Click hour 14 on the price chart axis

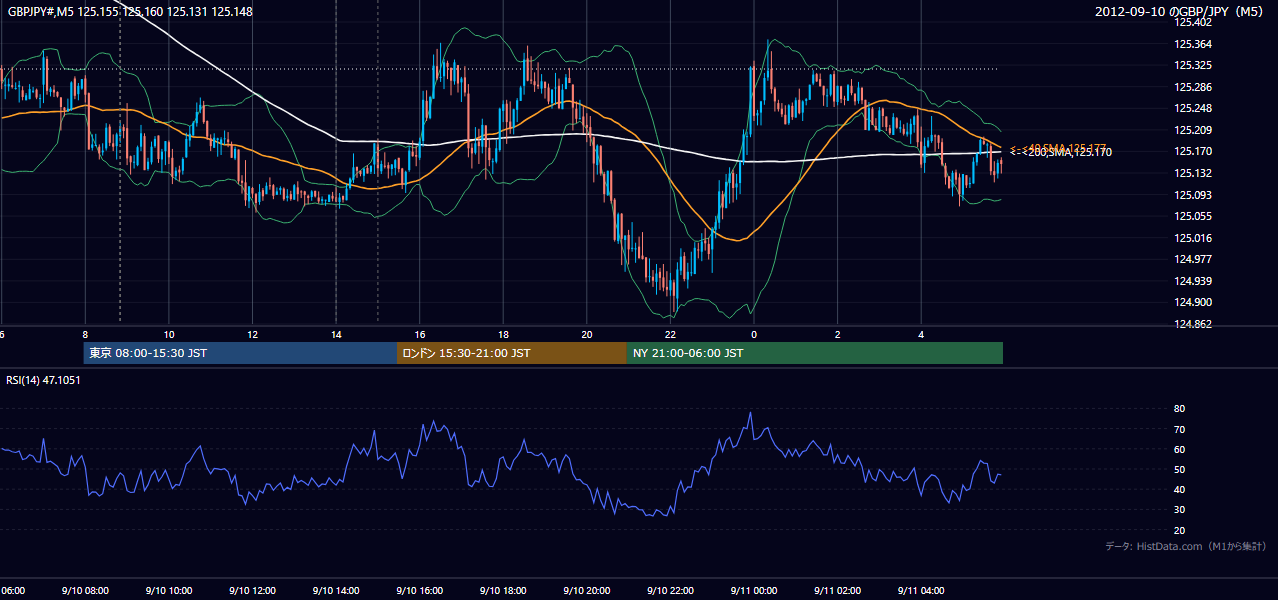click(336, 334)
